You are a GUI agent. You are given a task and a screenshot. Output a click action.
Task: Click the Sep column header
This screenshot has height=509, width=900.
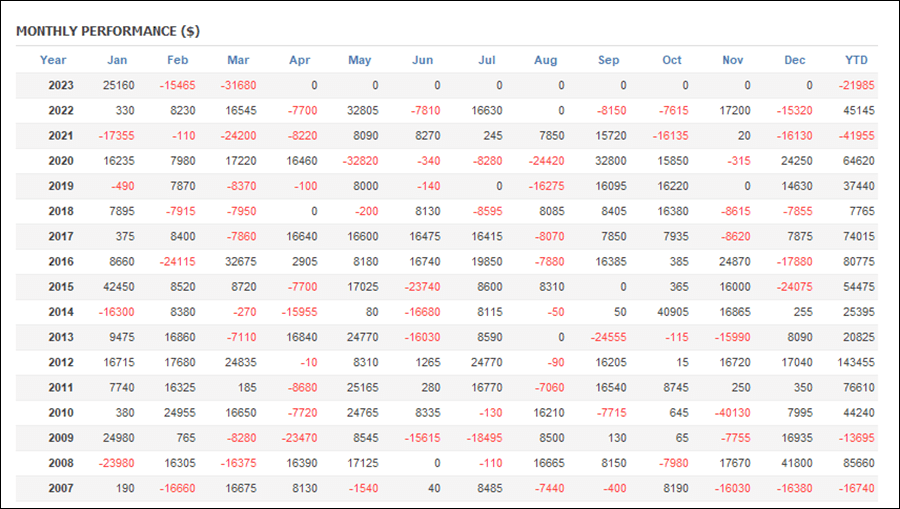(x=608, y=60)
